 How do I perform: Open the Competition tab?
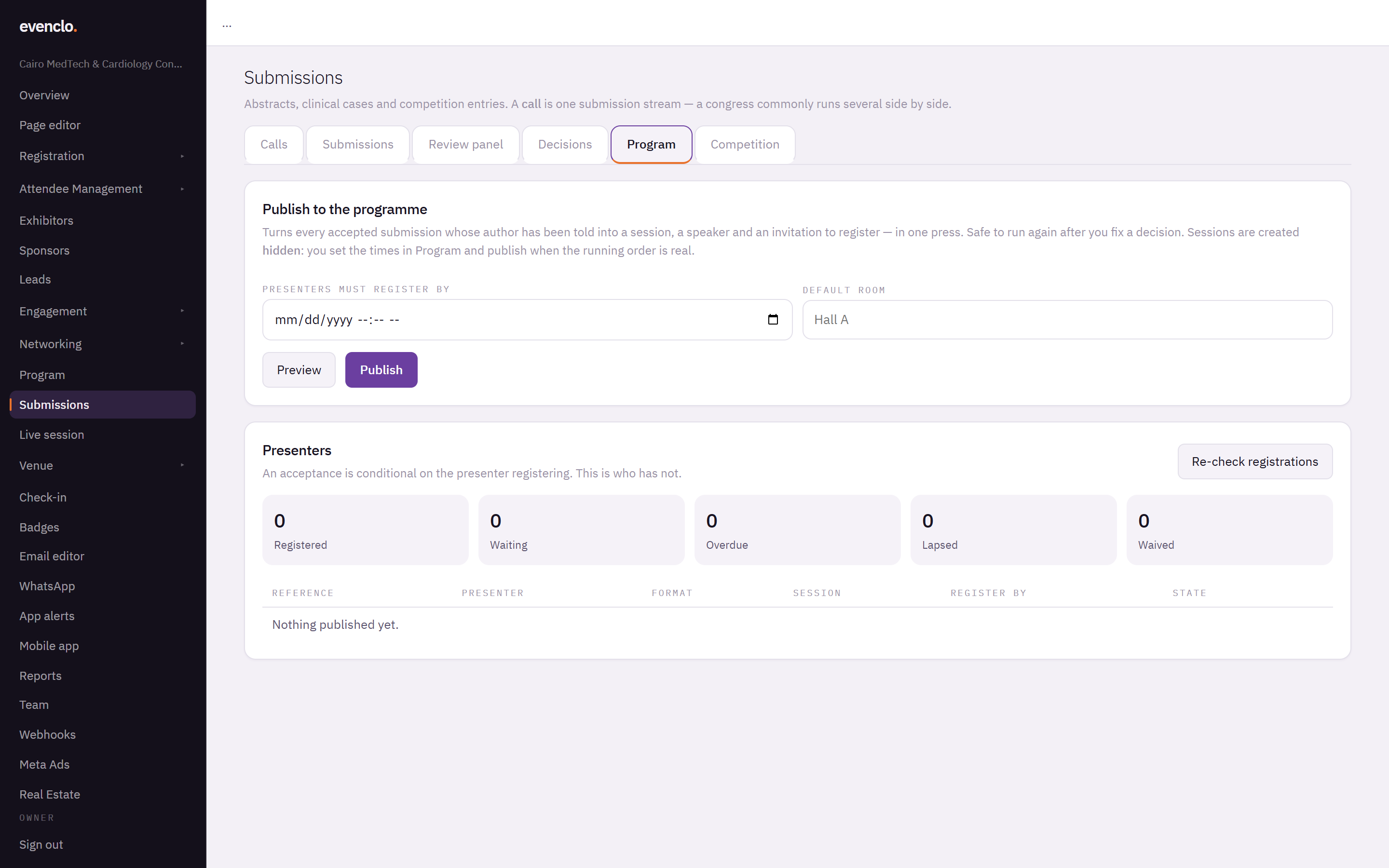pyautogui.click(x=745, y=145)
